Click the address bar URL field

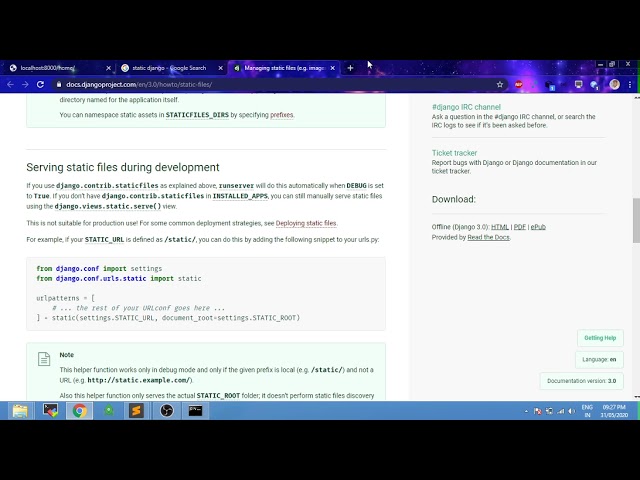coord(278,84)
